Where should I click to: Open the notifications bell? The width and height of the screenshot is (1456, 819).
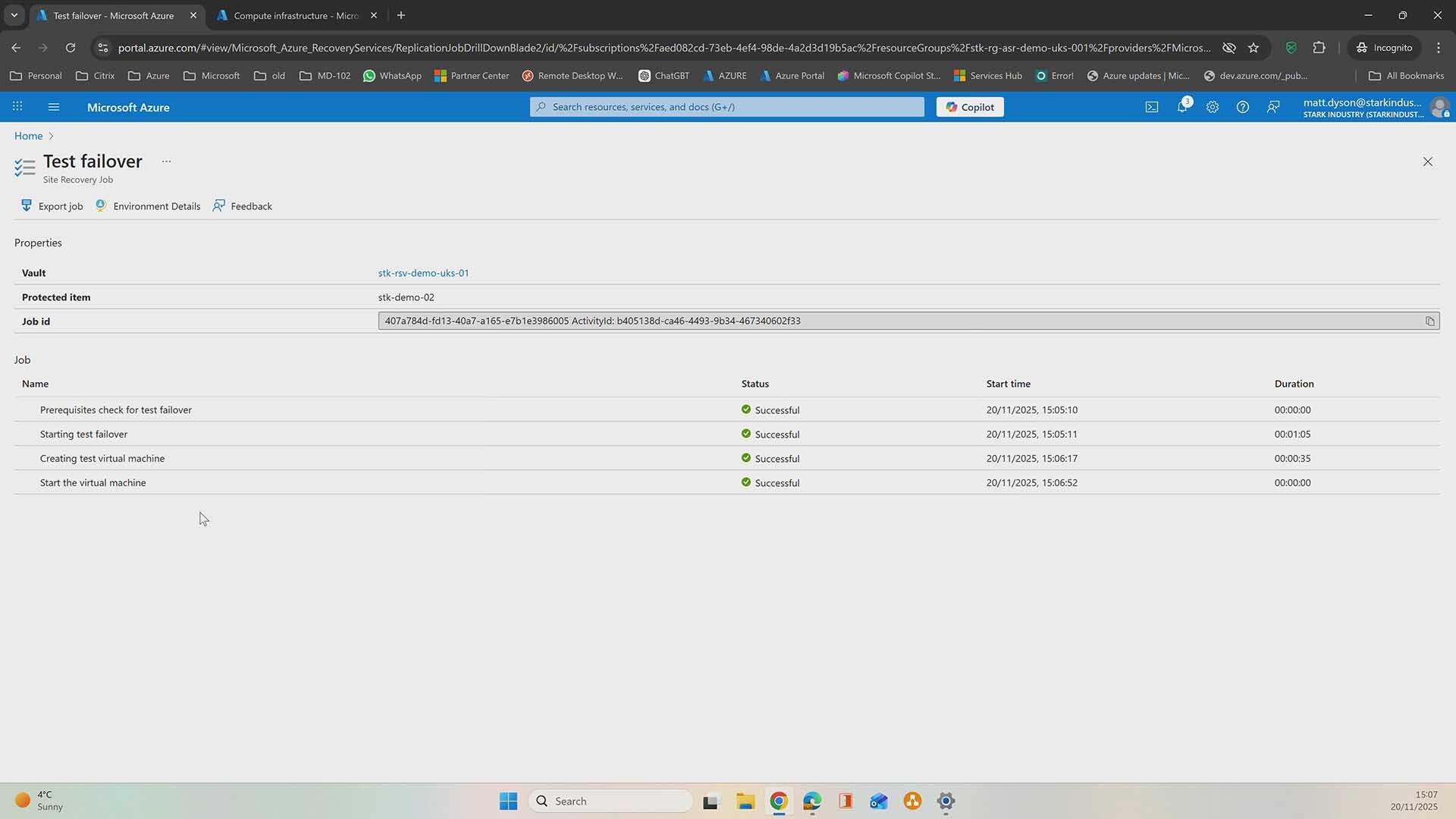coord(1181,107)
